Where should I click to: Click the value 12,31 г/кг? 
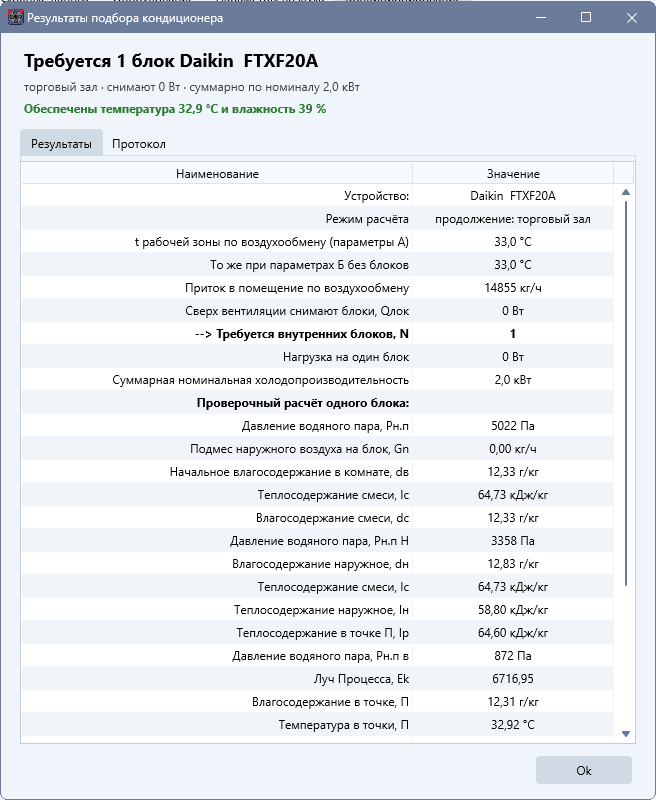coord(513,702)
